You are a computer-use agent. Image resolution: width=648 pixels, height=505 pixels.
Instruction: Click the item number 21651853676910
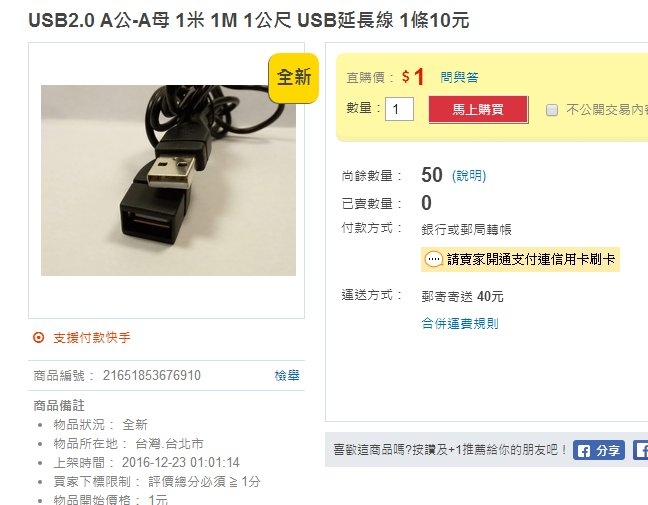[x=152, y=375]
